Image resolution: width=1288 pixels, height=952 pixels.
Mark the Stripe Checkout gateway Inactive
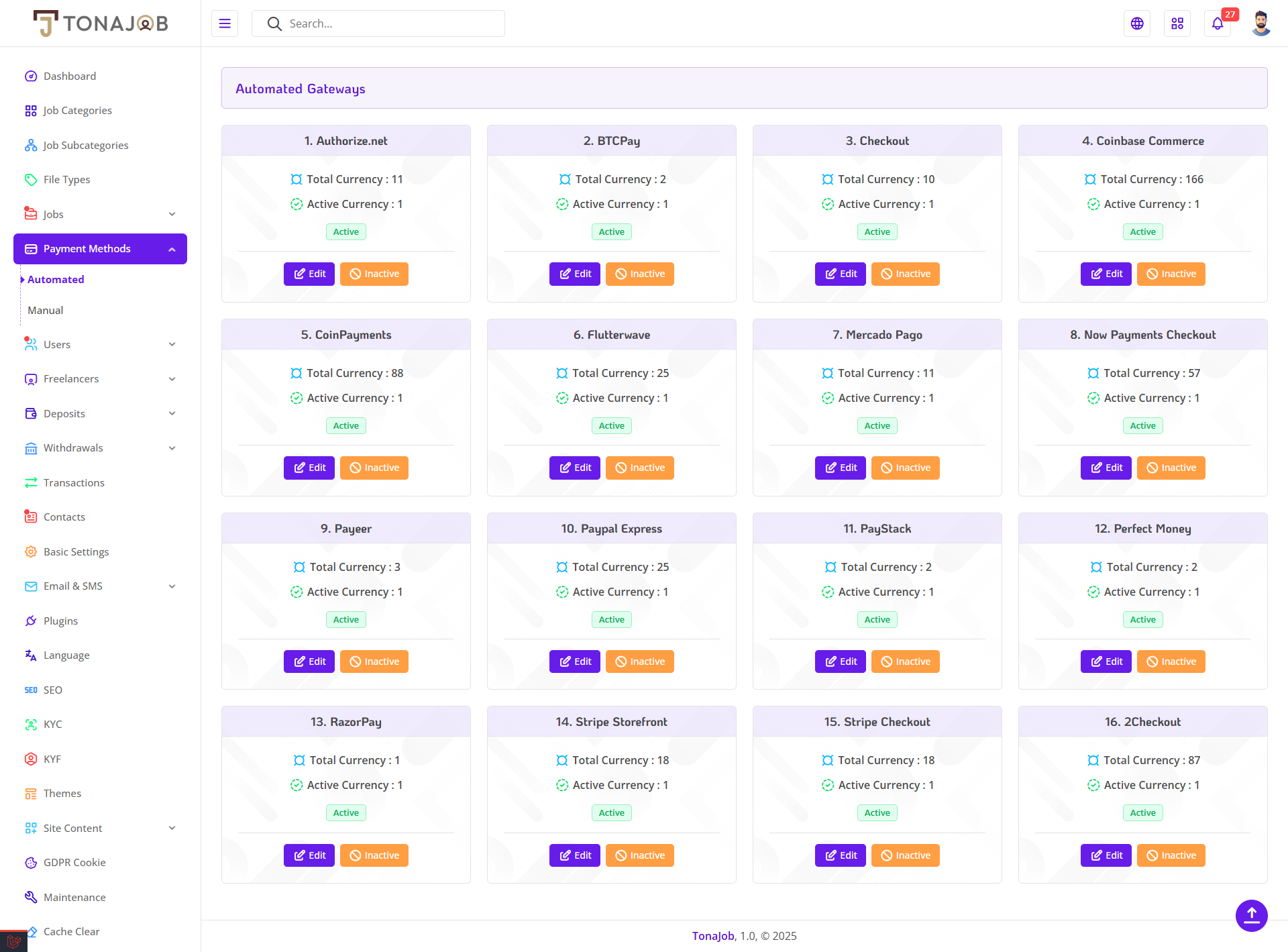click(905, 855)
